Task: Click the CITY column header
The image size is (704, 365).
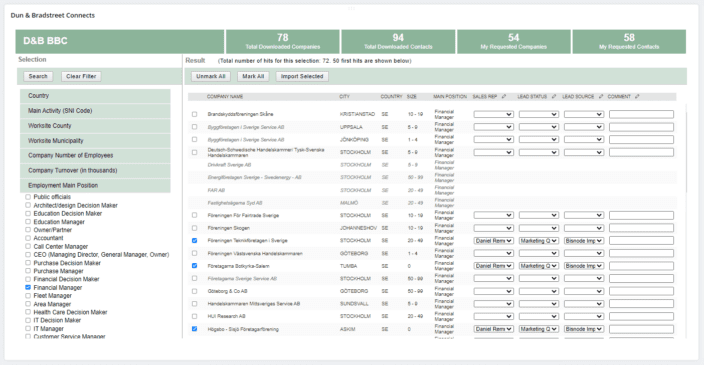Action: pyautogui.click(x=345, y=97)
